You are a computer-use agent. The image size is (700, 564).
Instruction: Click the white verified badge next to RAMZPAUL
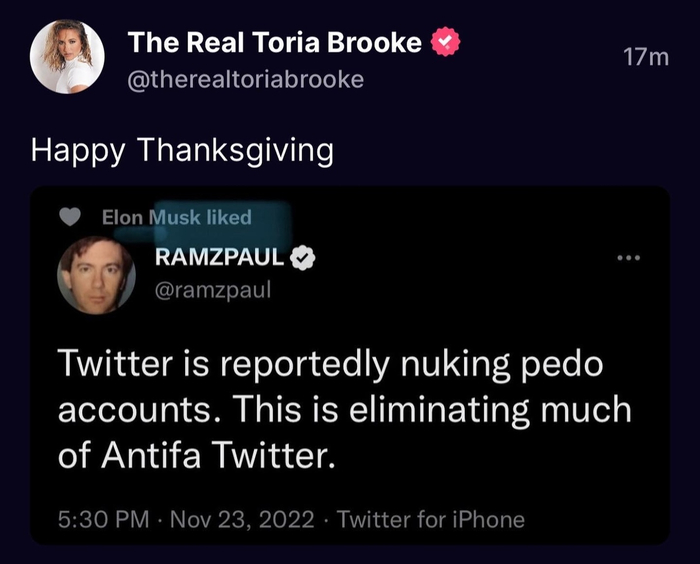(x=303, y=258)
